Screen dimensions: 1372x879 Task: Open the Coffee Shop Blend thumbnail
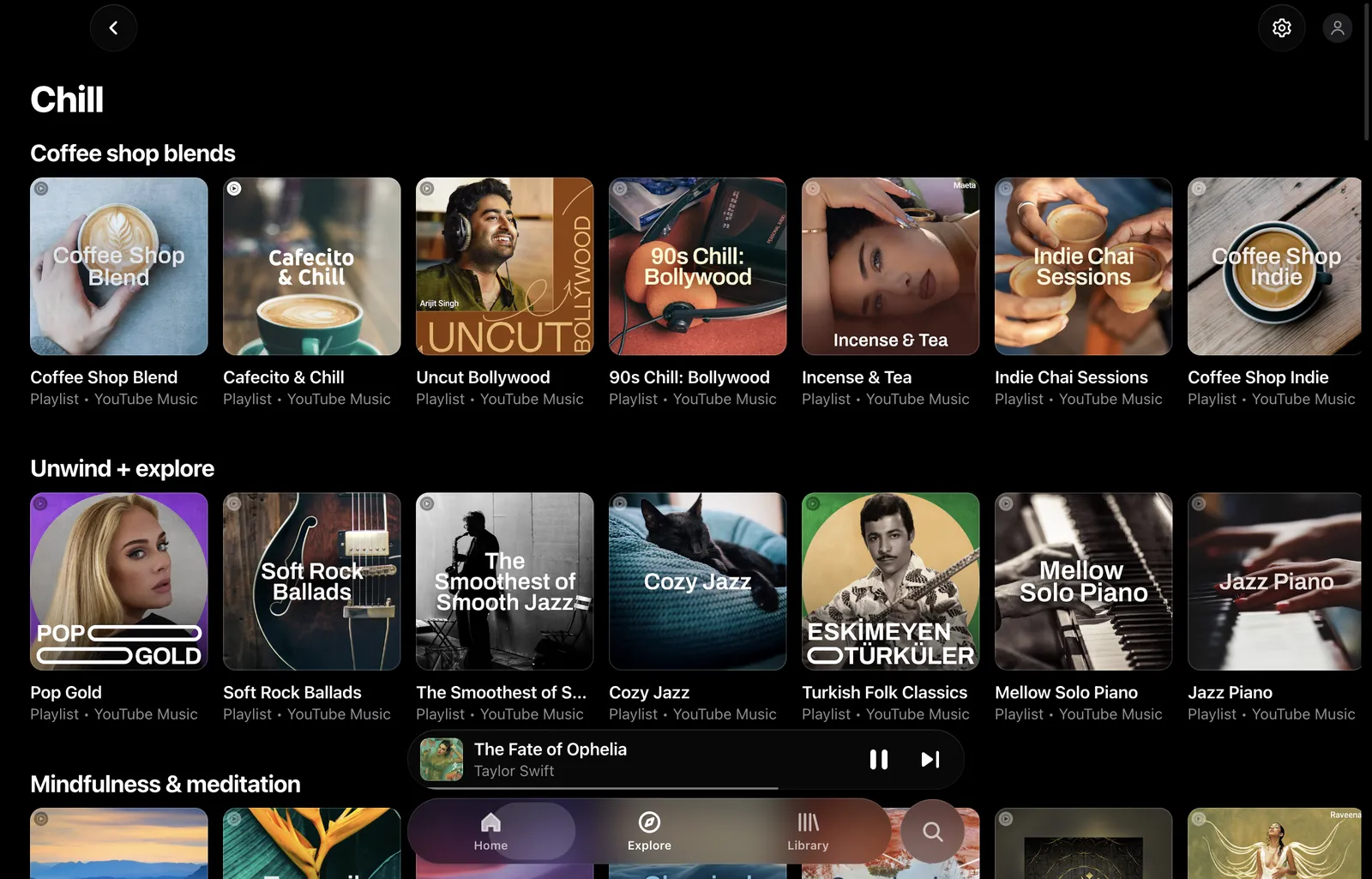[119, 267]
